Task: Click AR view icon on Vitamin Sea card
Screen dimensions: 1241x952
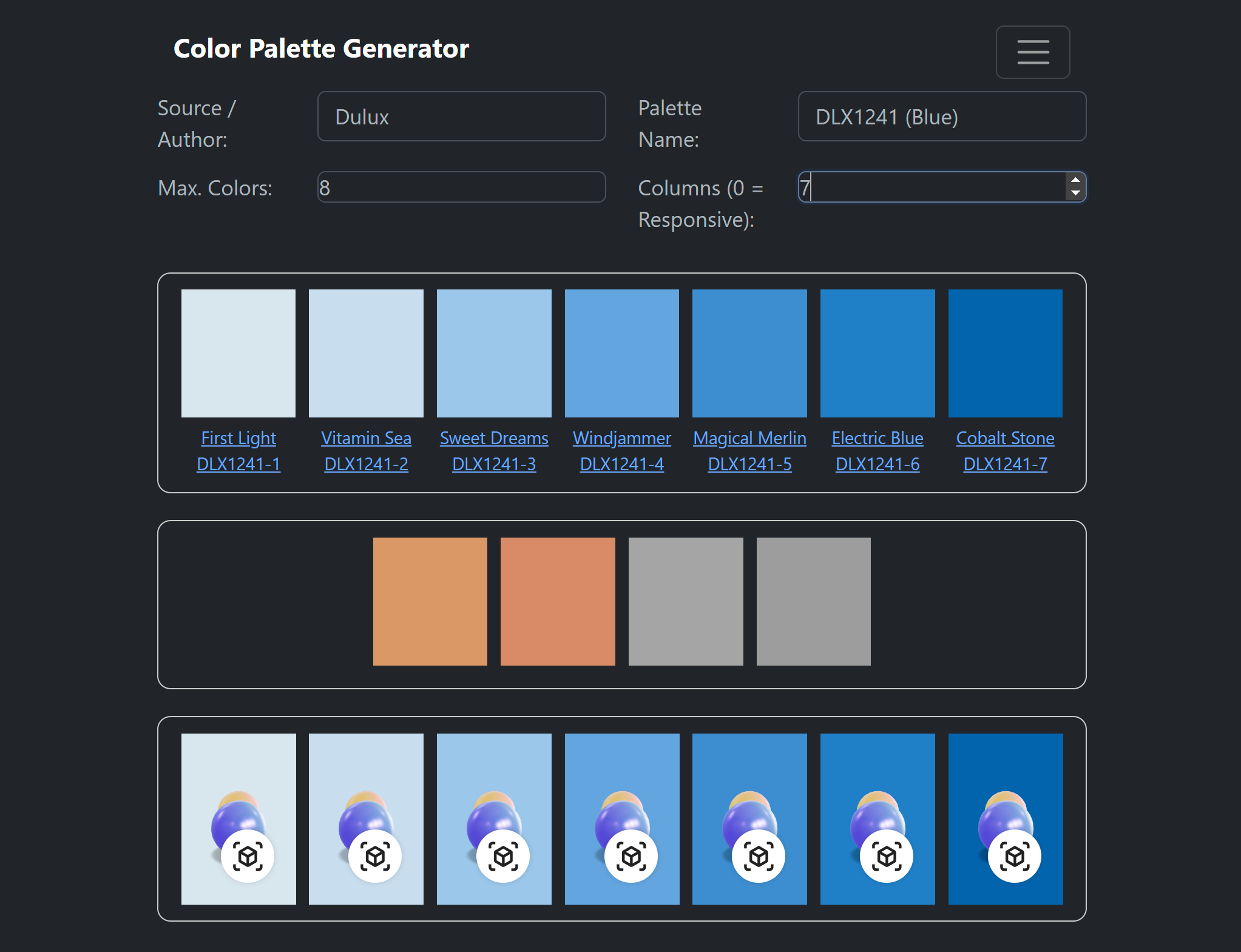Action: pyautogui.click(x=375, y=856)
